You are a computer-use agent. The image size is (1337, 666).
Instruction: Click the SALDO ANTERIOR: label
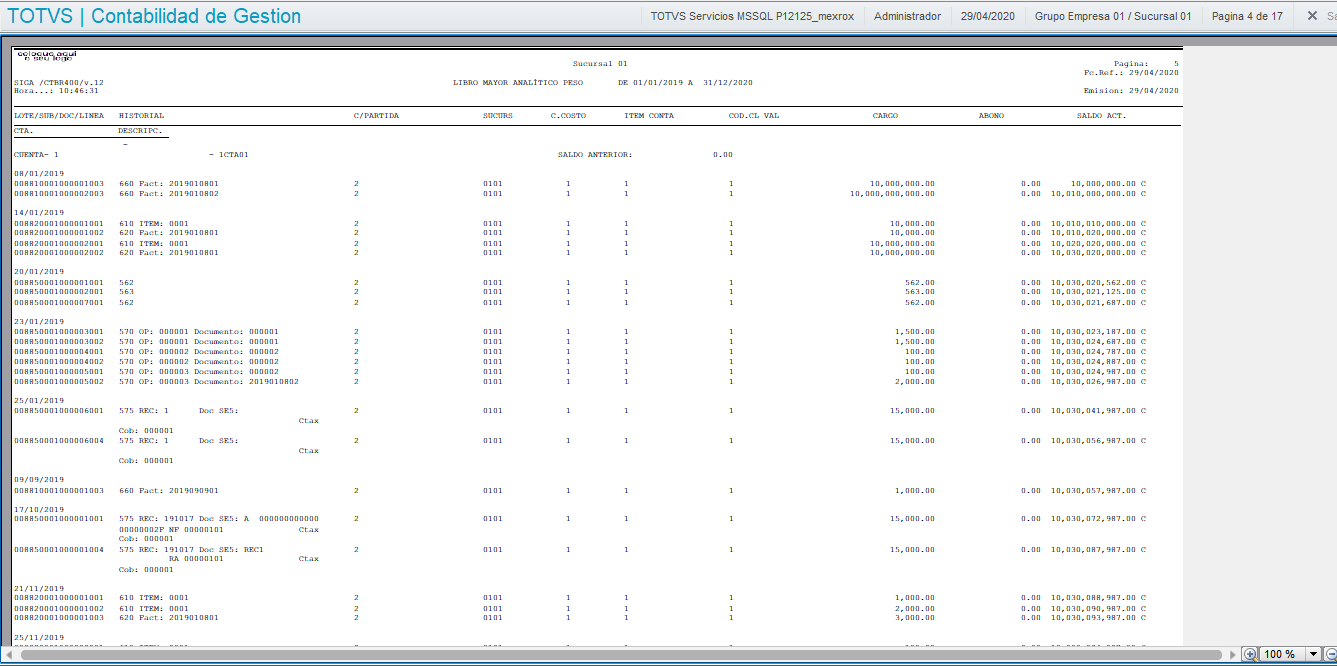[595, 155]
